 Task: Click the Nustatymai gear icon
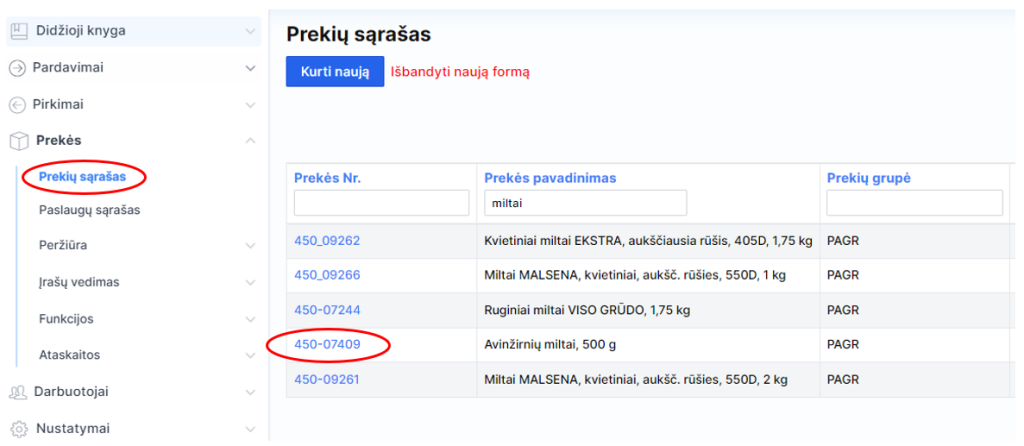point(17,429)
